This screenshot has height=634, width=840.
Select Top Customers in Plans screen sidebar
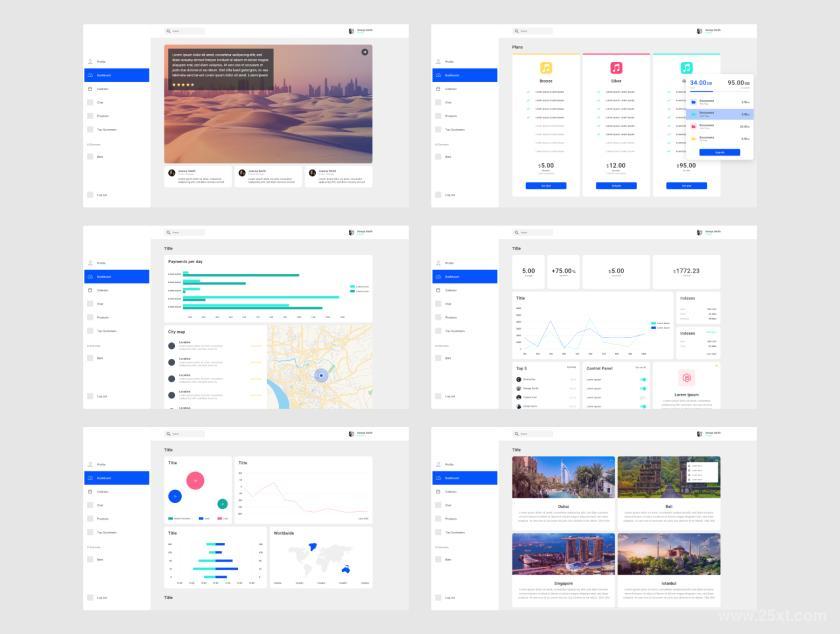pyautogui.click(x=449, y=130)
